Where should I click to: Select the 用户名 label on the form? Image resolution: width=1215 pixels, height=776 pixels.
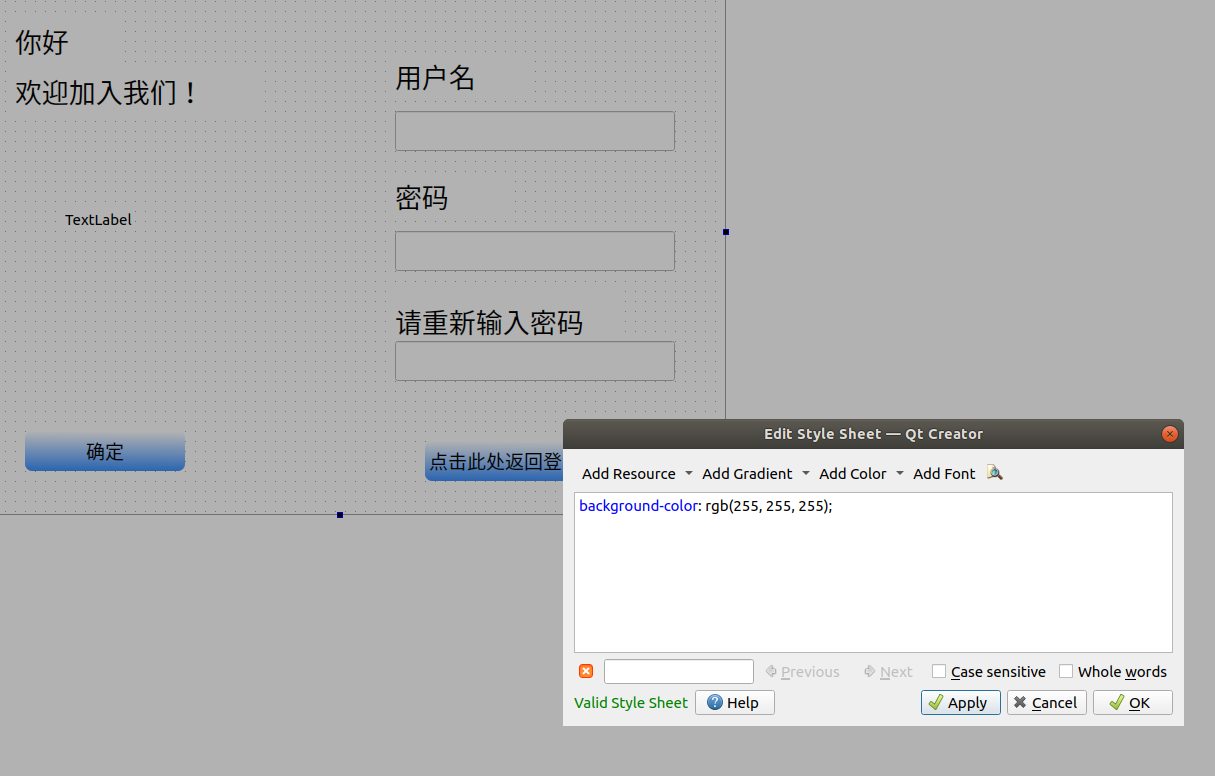click(435, 78)
